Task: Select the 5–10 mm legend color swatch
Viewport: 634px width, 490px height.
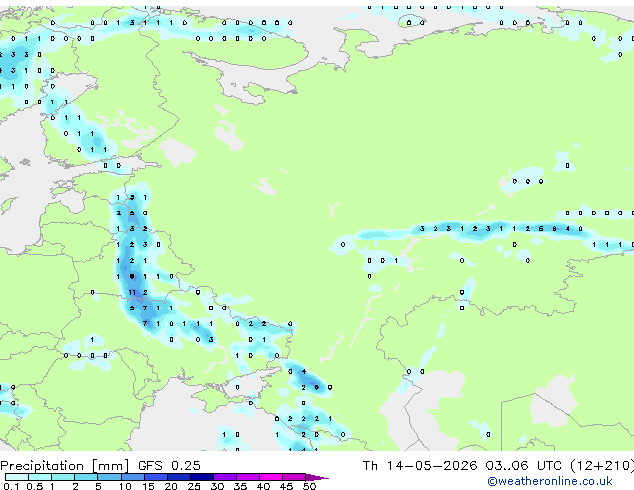Action: [x=109, y=477]
